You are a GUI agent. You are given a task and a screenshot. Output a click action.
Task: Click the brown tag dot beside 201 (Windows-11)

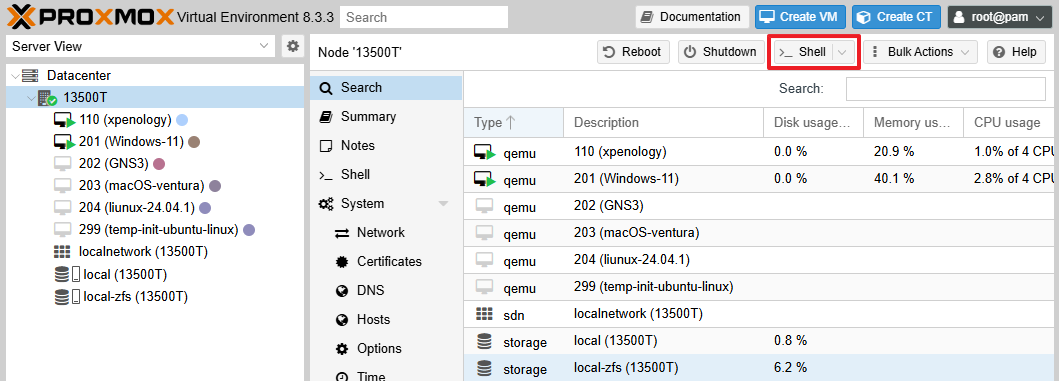(x=194, y=142)
